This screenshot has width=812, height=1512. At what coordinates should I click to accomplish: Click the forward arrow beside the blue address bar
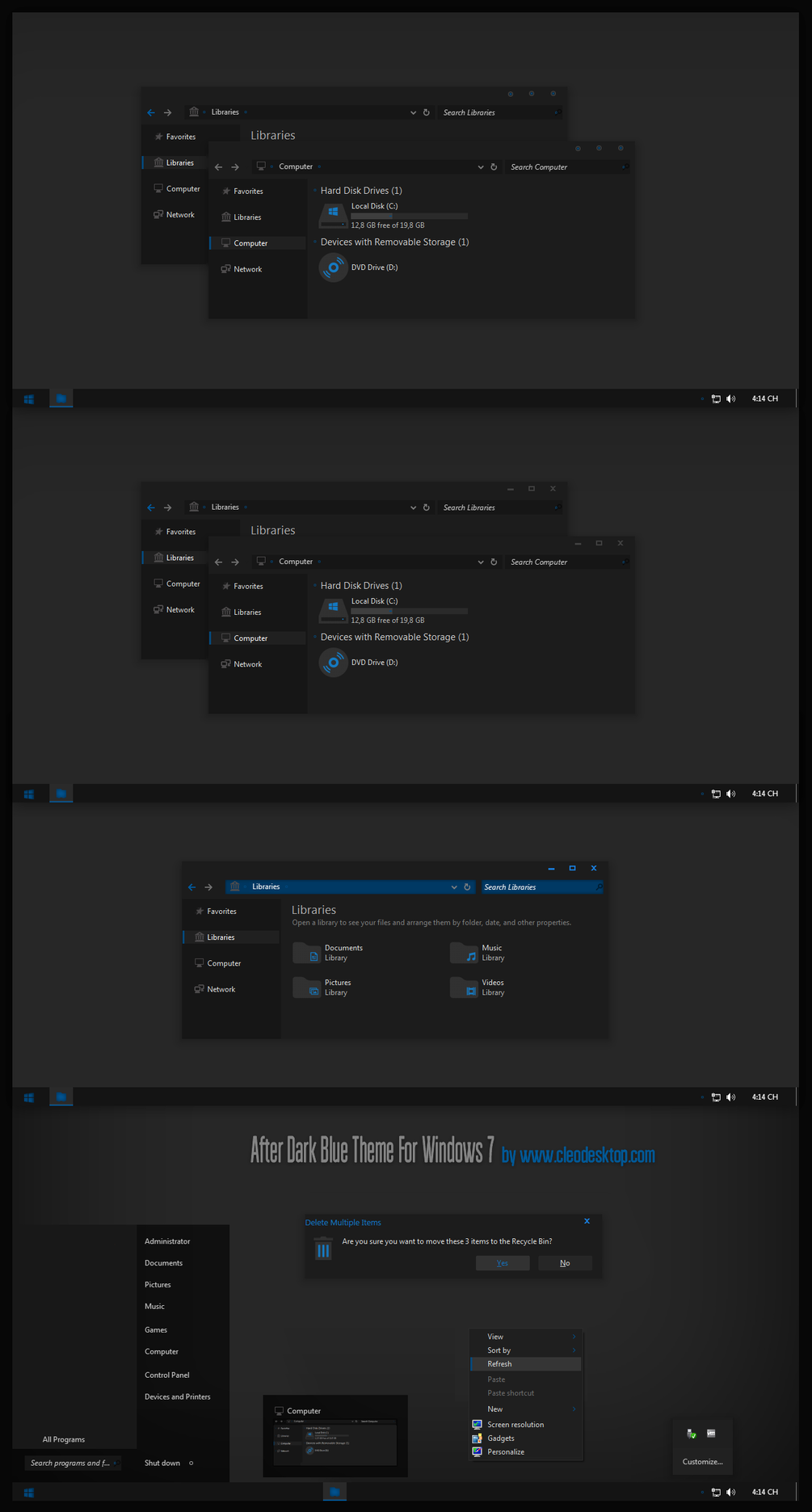(208, 887)
